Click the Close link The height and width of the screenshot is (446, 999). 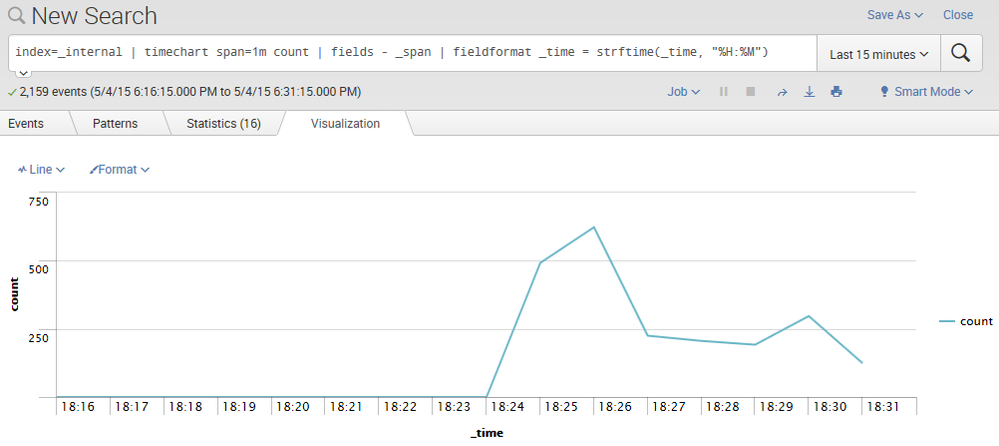point(957,15)
